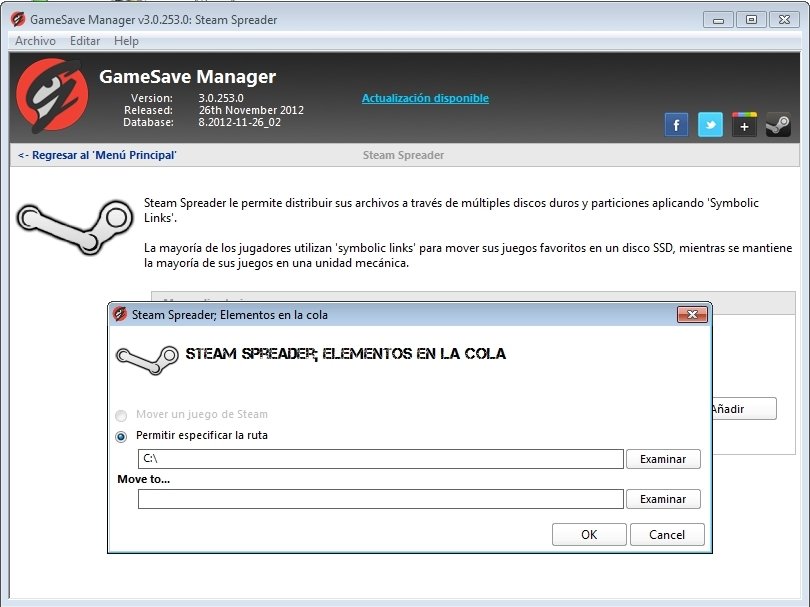Open the Twitter social icon
Screen dimensions: 810x607
710,124
